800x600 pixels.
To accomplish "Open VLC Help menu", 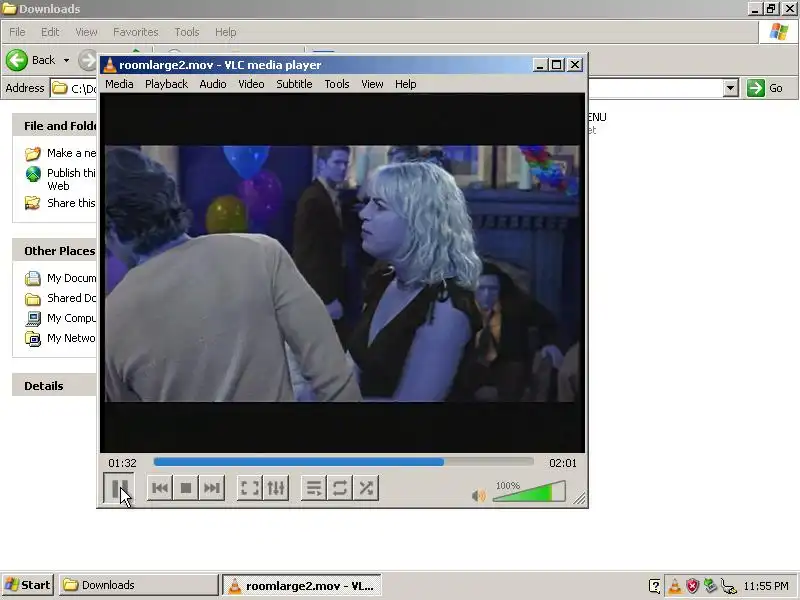I will click(x=406, y=84).
